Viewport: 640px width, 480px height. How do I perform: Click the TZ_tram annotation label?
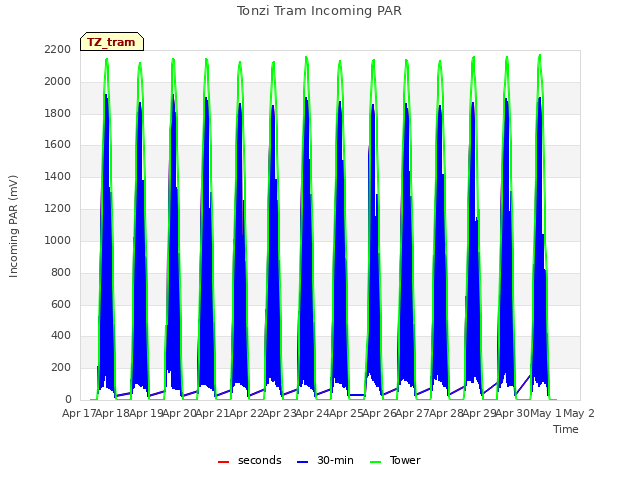[112, 42]
